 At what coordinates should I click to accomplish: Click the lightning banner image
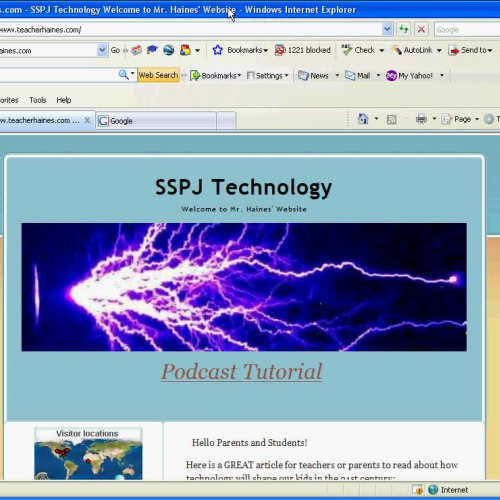pos(244,287)
